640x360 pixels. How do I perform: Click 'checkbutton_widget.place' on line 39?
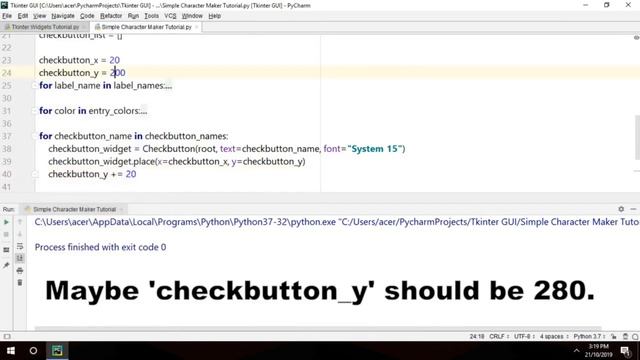[x=101, y=162]
